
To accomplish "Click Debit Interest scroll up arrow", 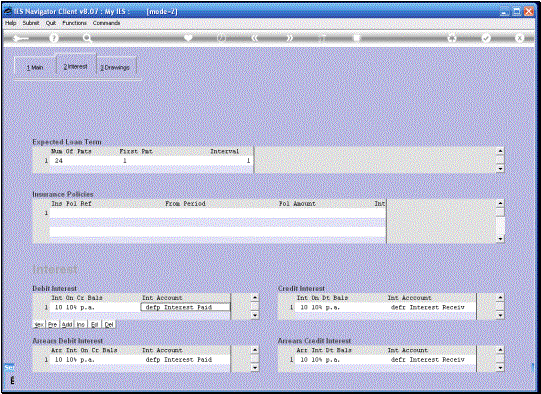I will point(255,297).
